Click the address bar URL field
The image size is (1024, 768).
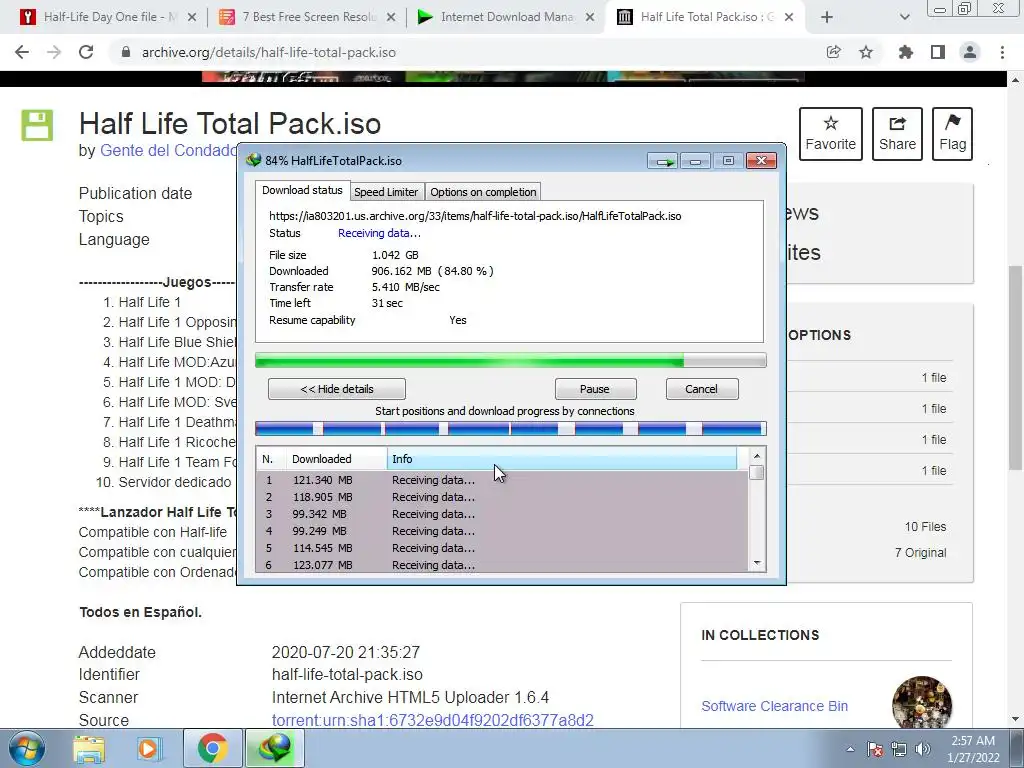point(470,52)
